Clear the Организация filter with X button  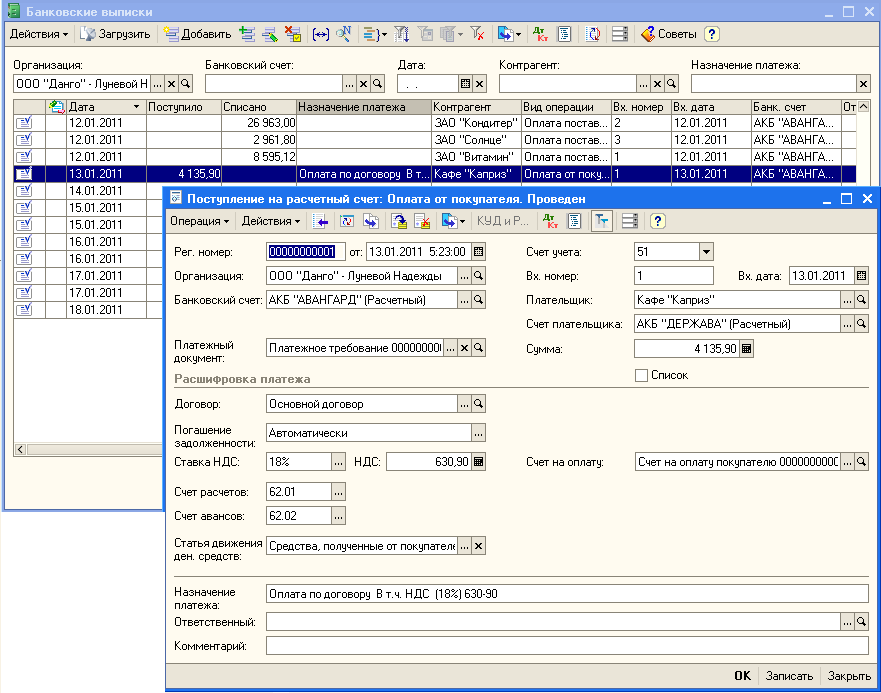point(171,84)
